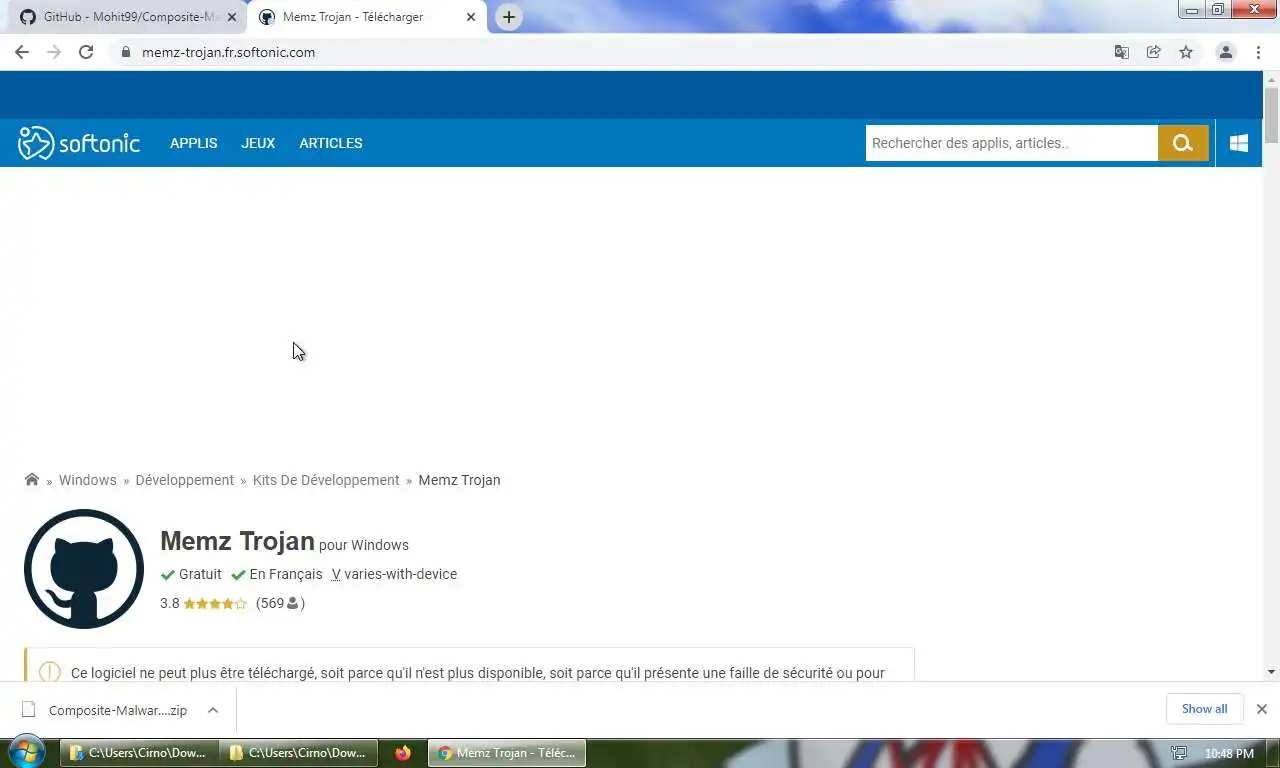
Task: Click the taskbar clock
Action: (1229, 753)
